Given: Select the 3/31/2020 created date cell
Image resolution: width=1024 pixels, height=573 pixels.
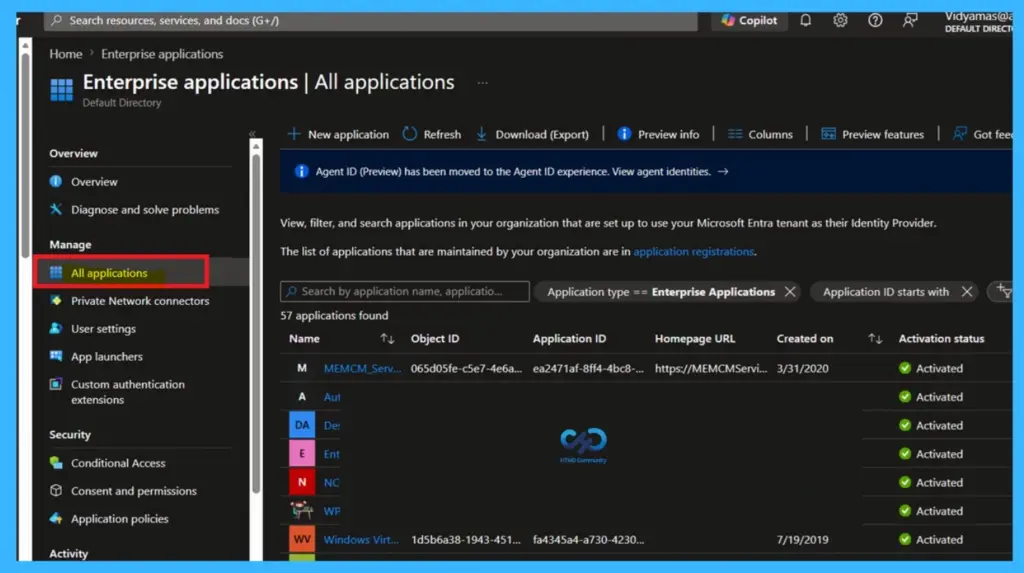Looking at the screenshot, I should [x=803, y=368].
